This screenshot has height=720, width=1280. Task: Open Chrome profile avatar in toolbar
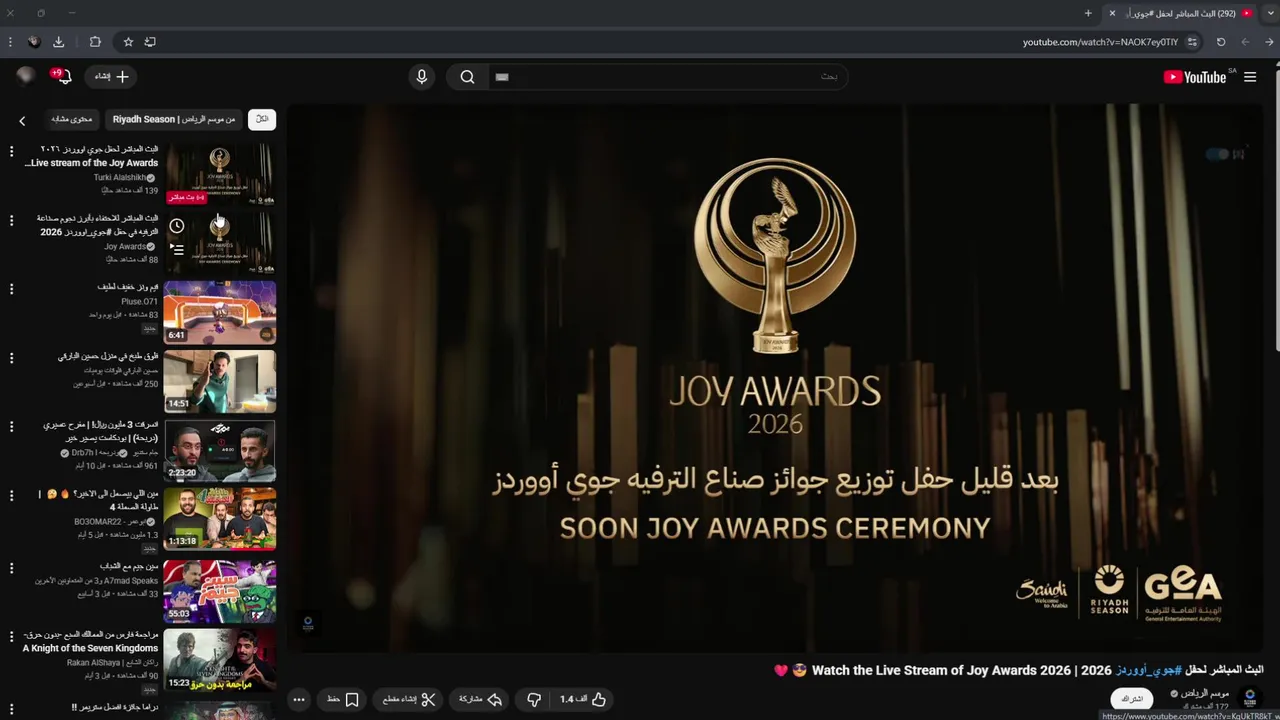33,42
